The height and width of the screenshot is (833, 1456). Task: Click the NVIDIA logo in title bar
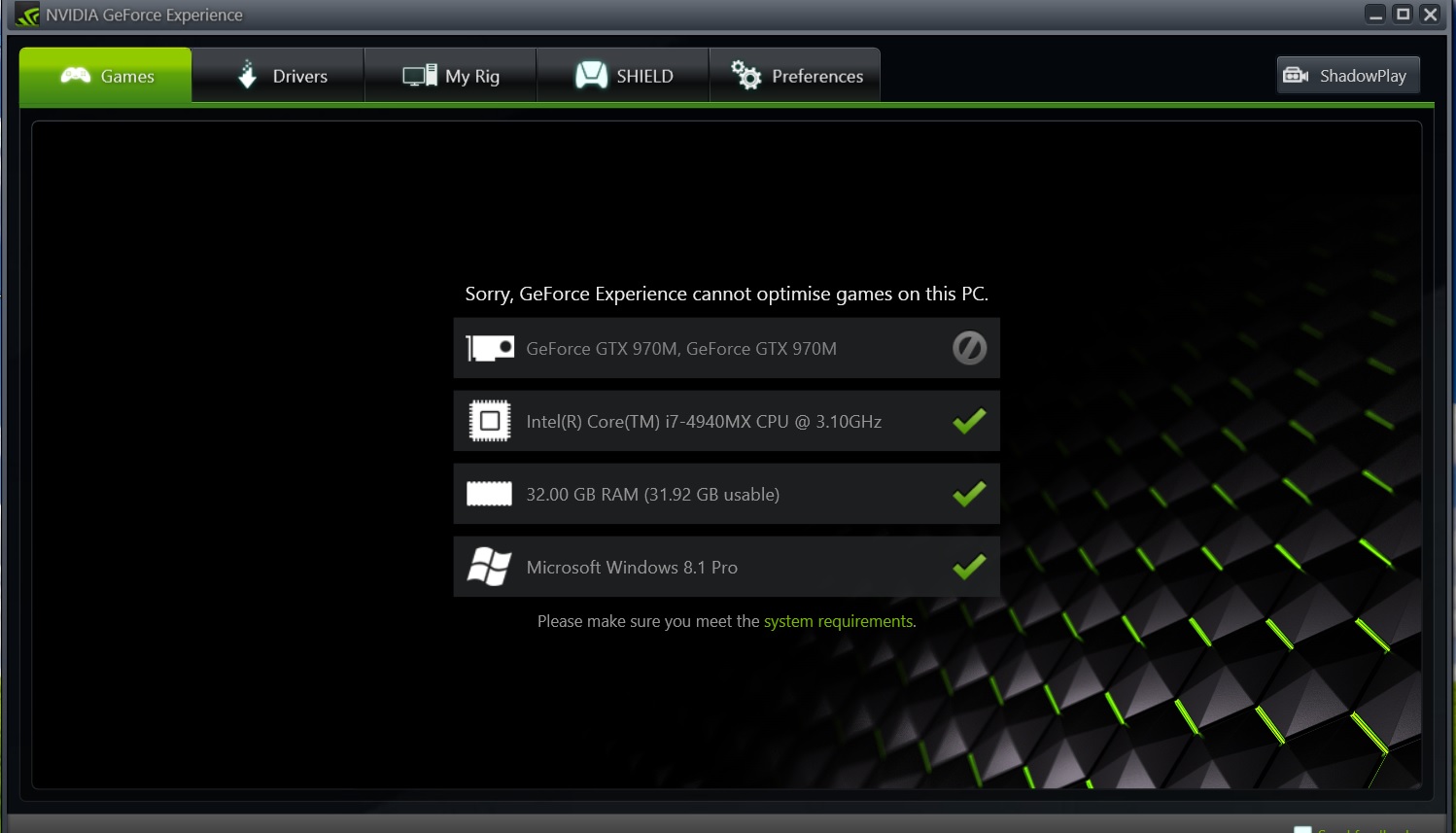27,16
